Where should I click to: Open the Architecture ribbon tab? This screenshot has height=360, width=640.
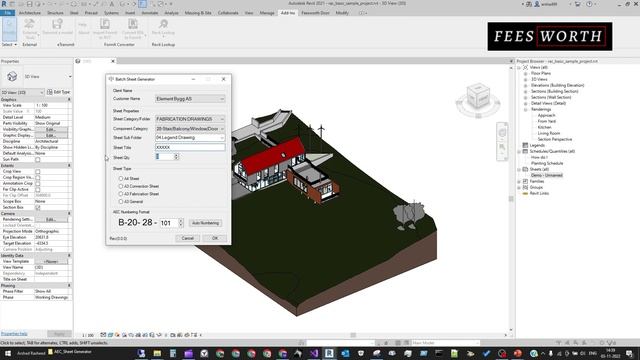tap(30, 13)
